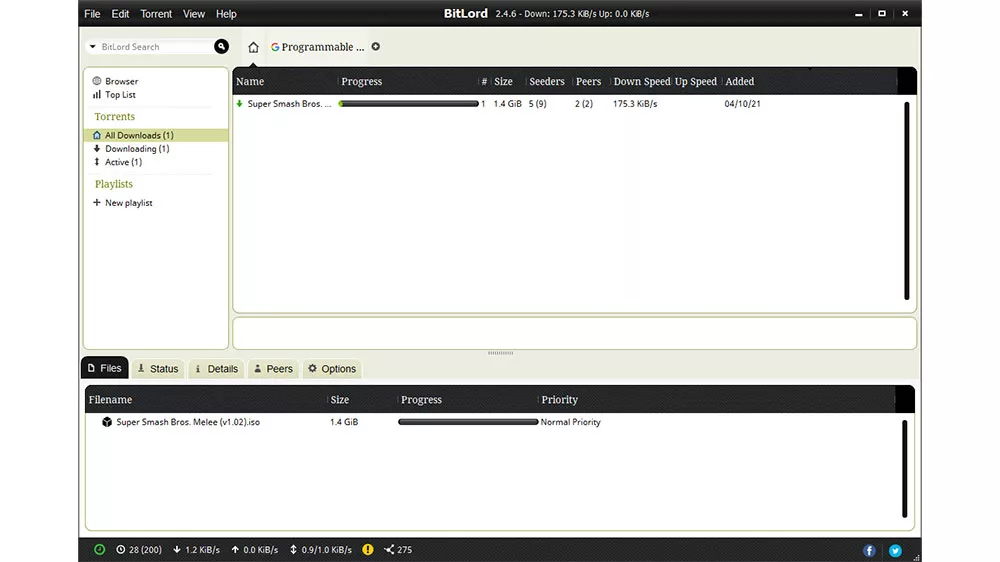Open Top List in the sidebar
The height and width of the screenshot is (562, 1000).
pyautogui.click(x=114, y=94)
